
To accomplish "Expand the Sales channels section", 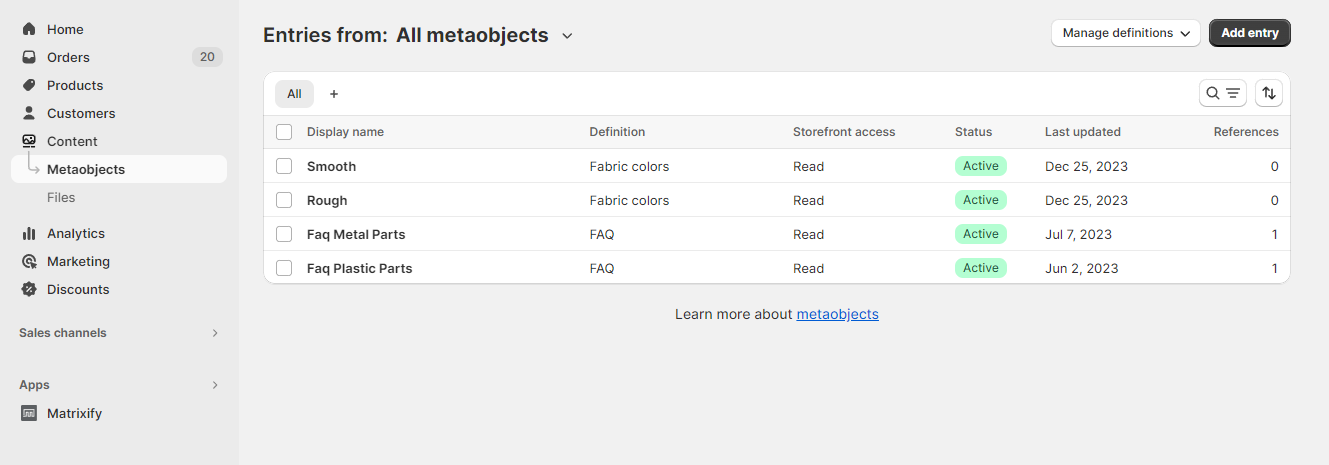I will [214, 333].
